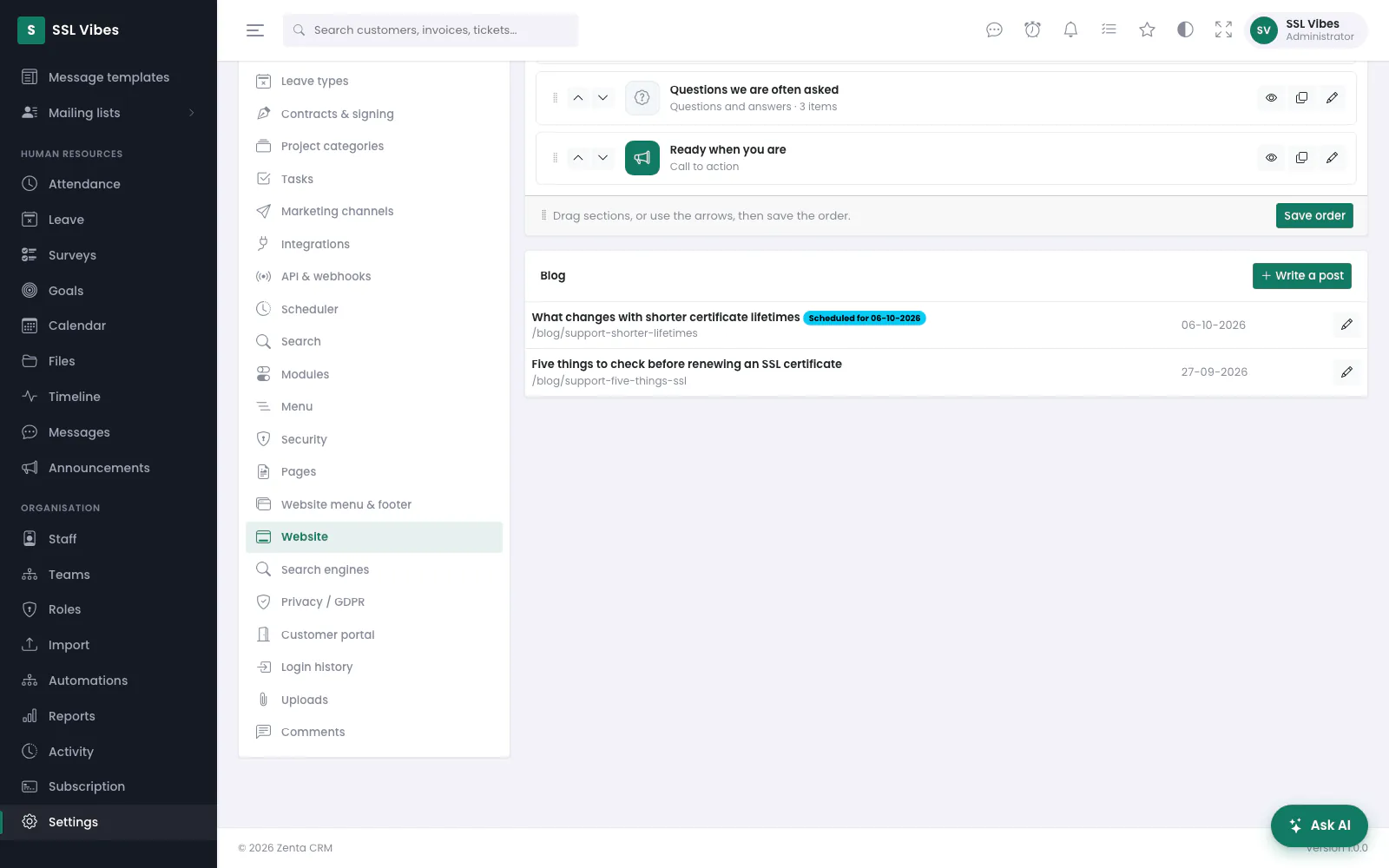Open Marketing channels settings

tap(374, 211)
